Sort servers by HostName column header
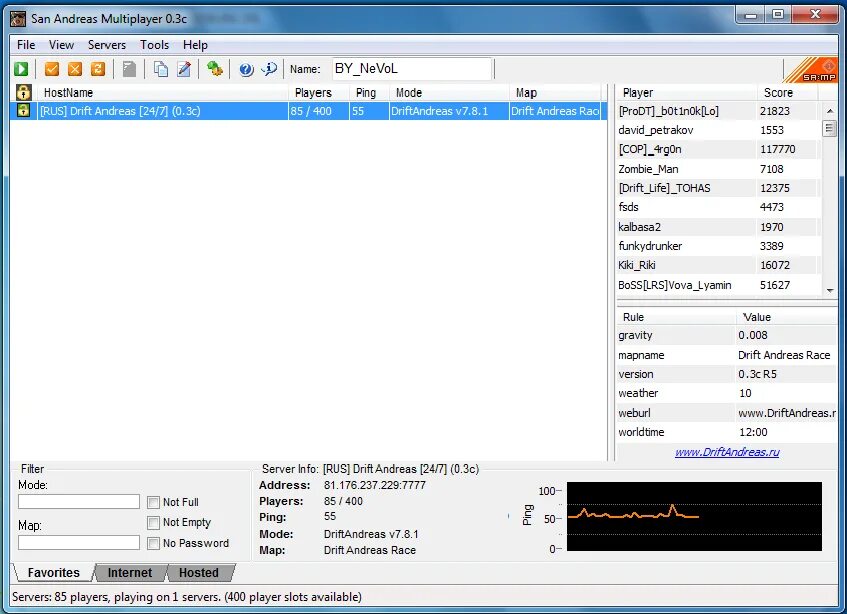 point(162,92)
